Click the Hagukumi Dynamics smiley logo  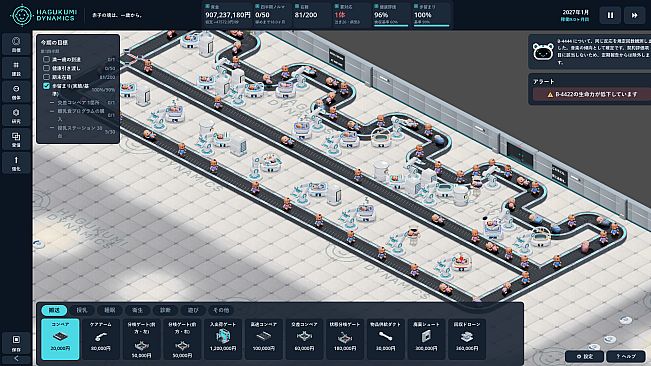click(22, 15)
